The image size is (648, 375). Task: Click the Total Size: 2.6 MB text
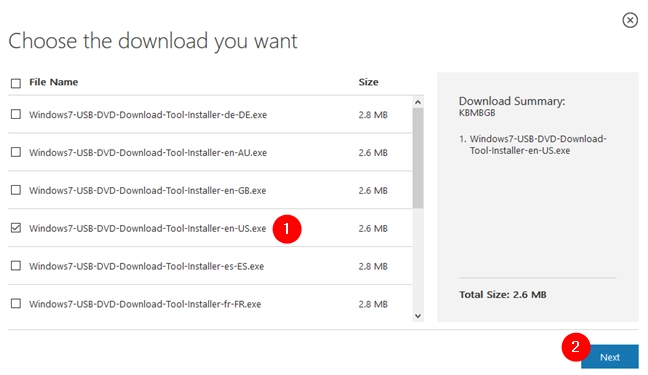[x=503, y=295]
